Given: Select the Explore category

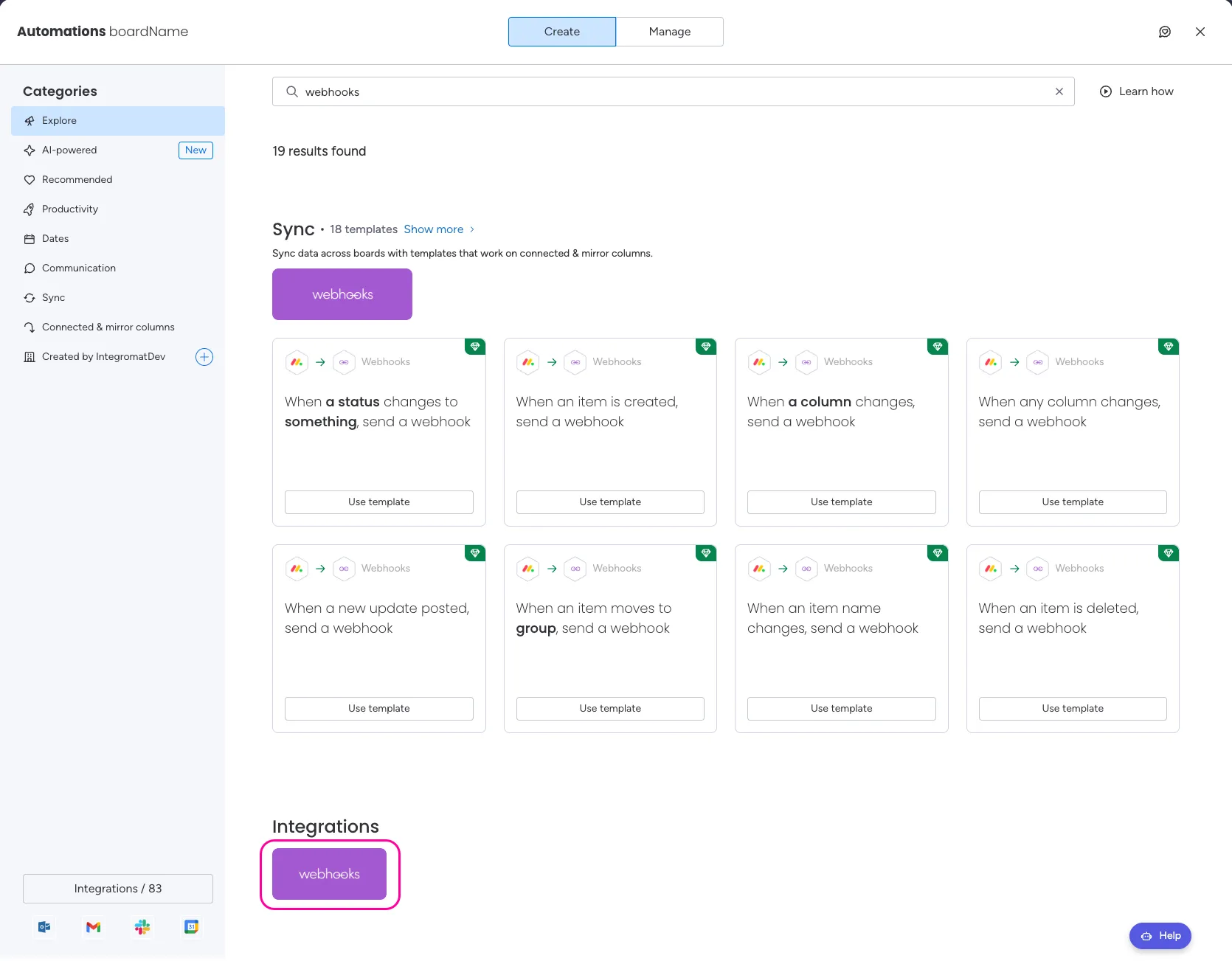Looking at the screenshot, I should click(118, 121).
